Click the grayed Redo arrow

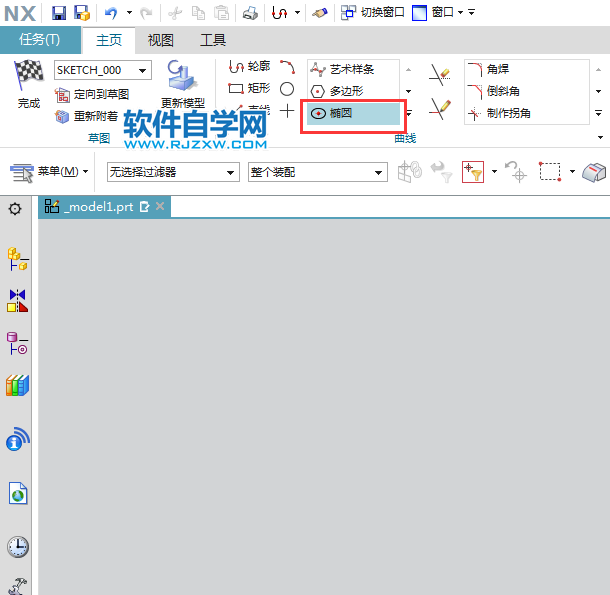(x=146, y=13)
